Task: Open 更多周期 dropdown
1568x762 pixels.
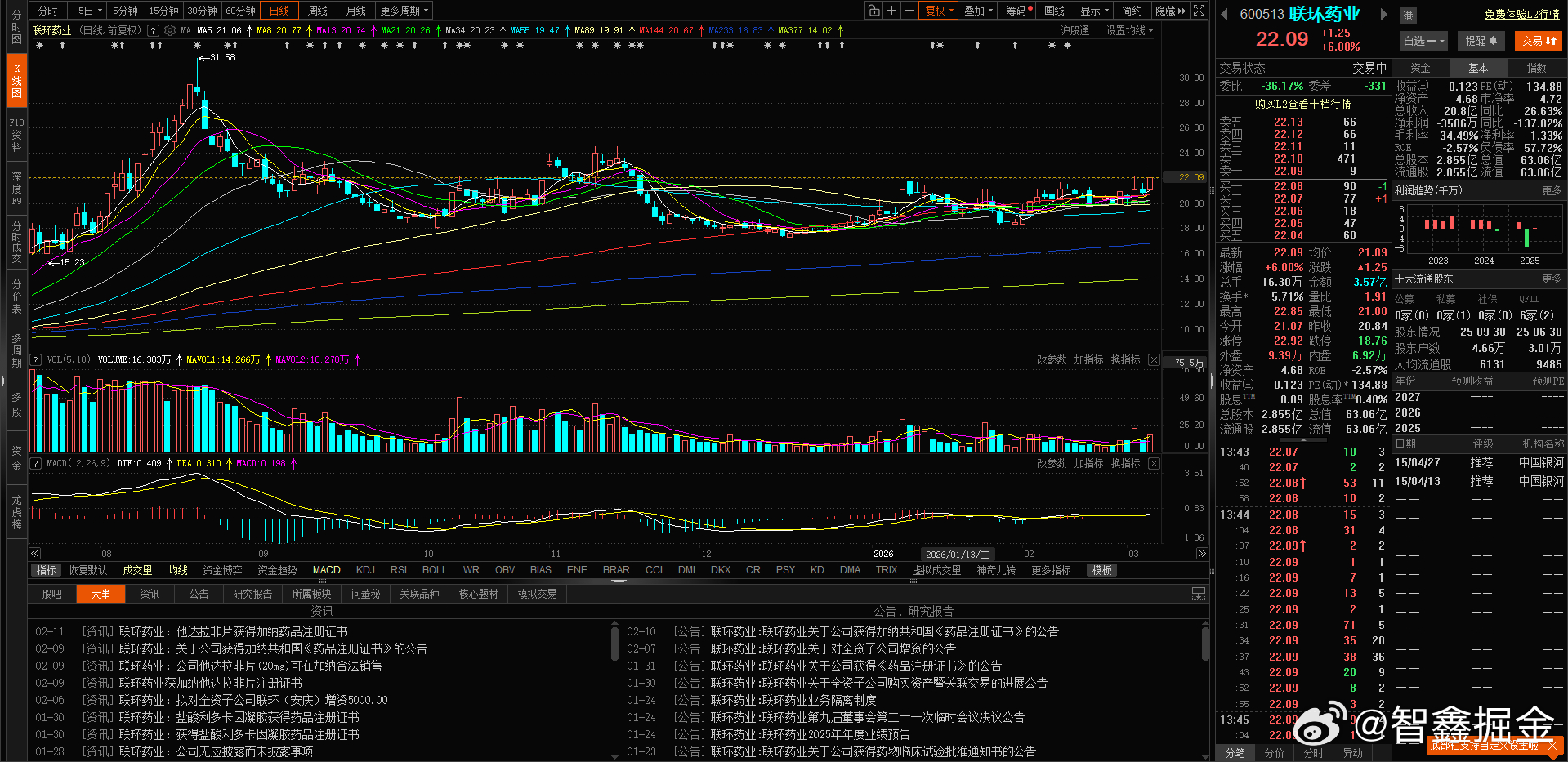Action: 404,11
